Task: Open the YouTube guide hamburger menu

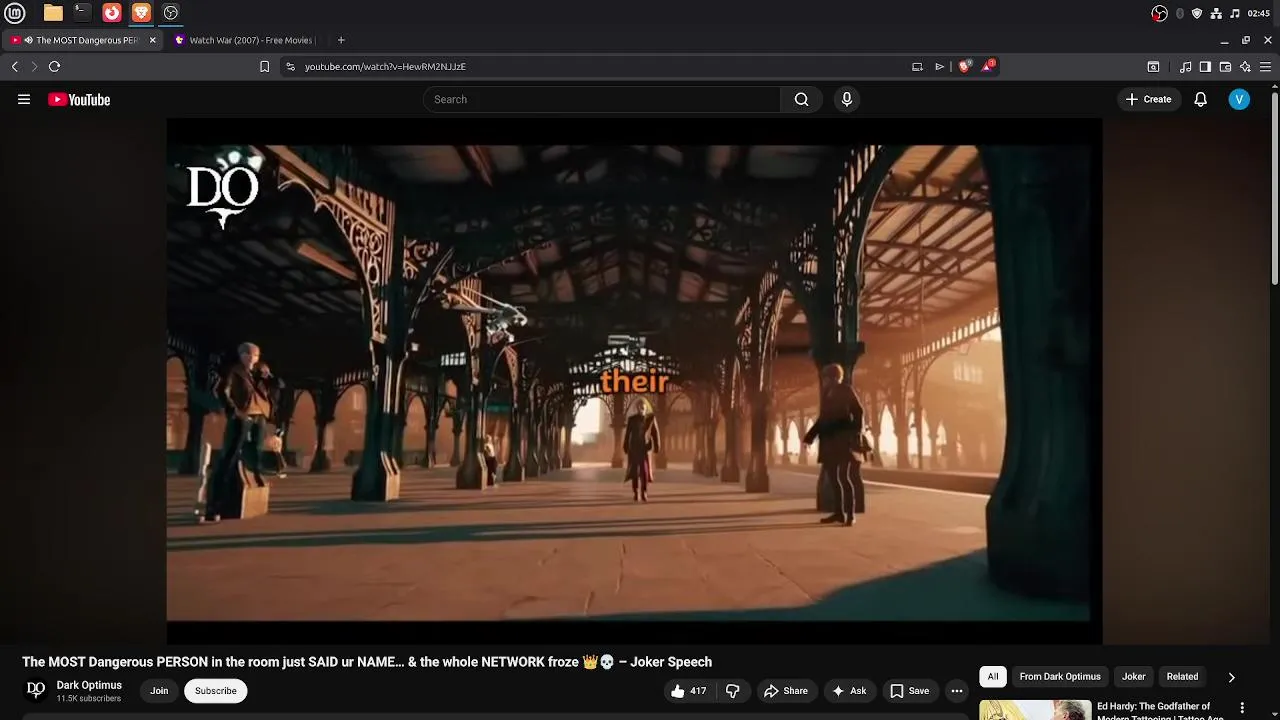Action: (24, 99)
